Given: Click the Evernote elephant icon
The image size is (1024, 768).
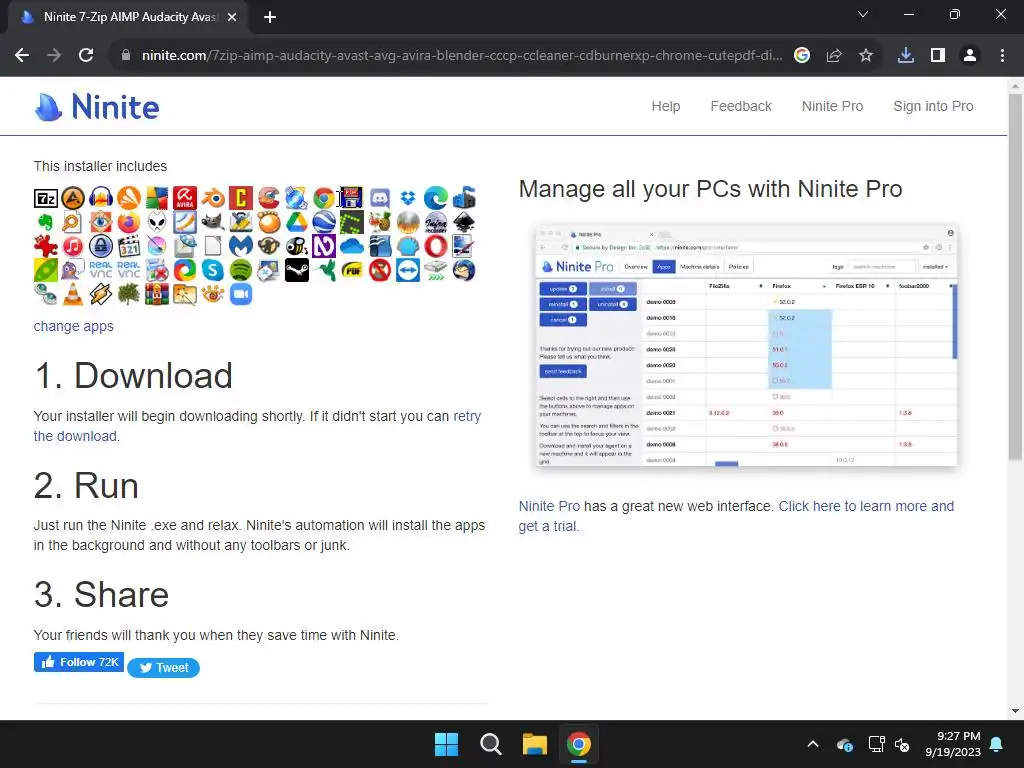Looking at the screenshot, I should coord(46,222).
